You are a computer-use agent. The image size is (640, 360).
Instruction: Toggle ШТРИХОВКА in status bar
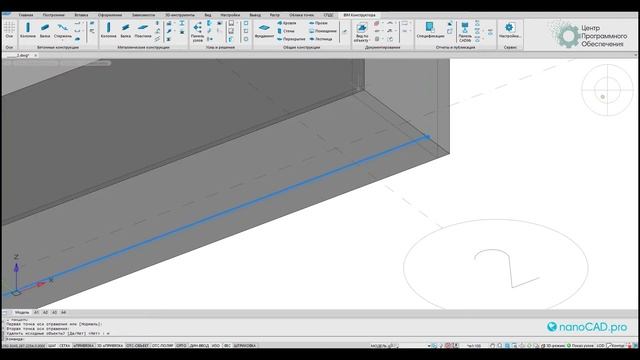pyautogui.click(x=245, y=346)
